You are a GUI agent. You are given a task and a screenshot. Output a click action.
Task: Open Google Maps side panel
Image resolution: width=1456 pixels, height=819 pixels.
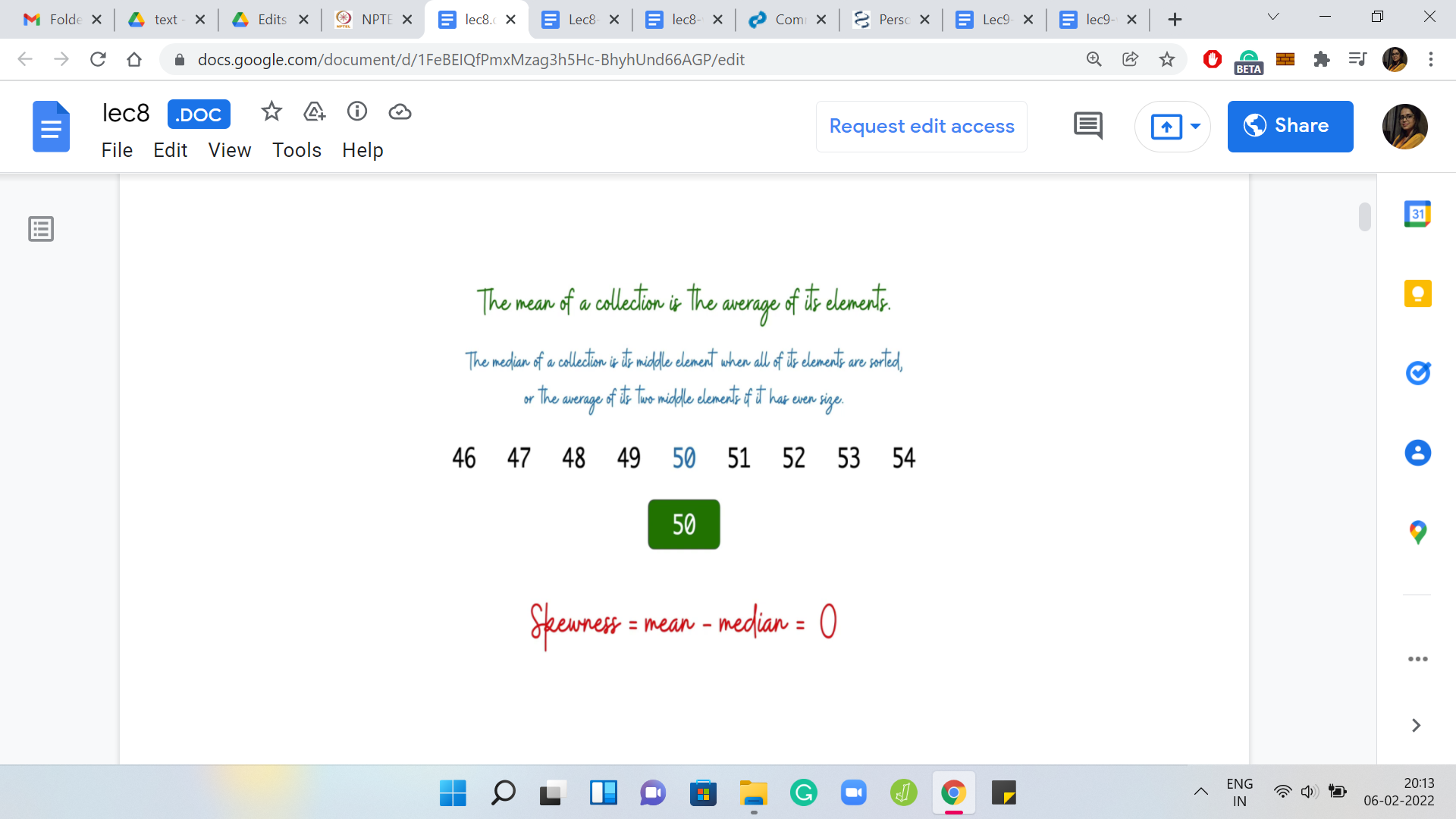point(1417,532)
